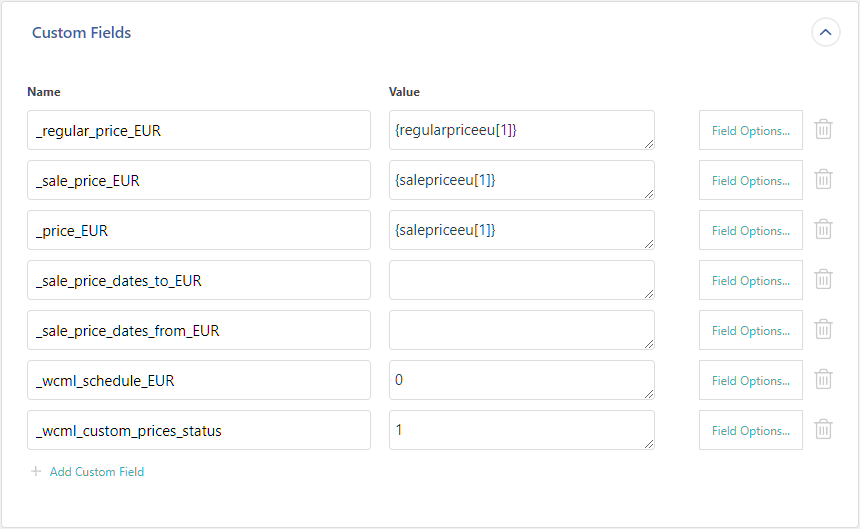This screenshot has width=860, height=529.
Task: Click the {regularpriceeu[1]} value box
Action: coord(522,130)
